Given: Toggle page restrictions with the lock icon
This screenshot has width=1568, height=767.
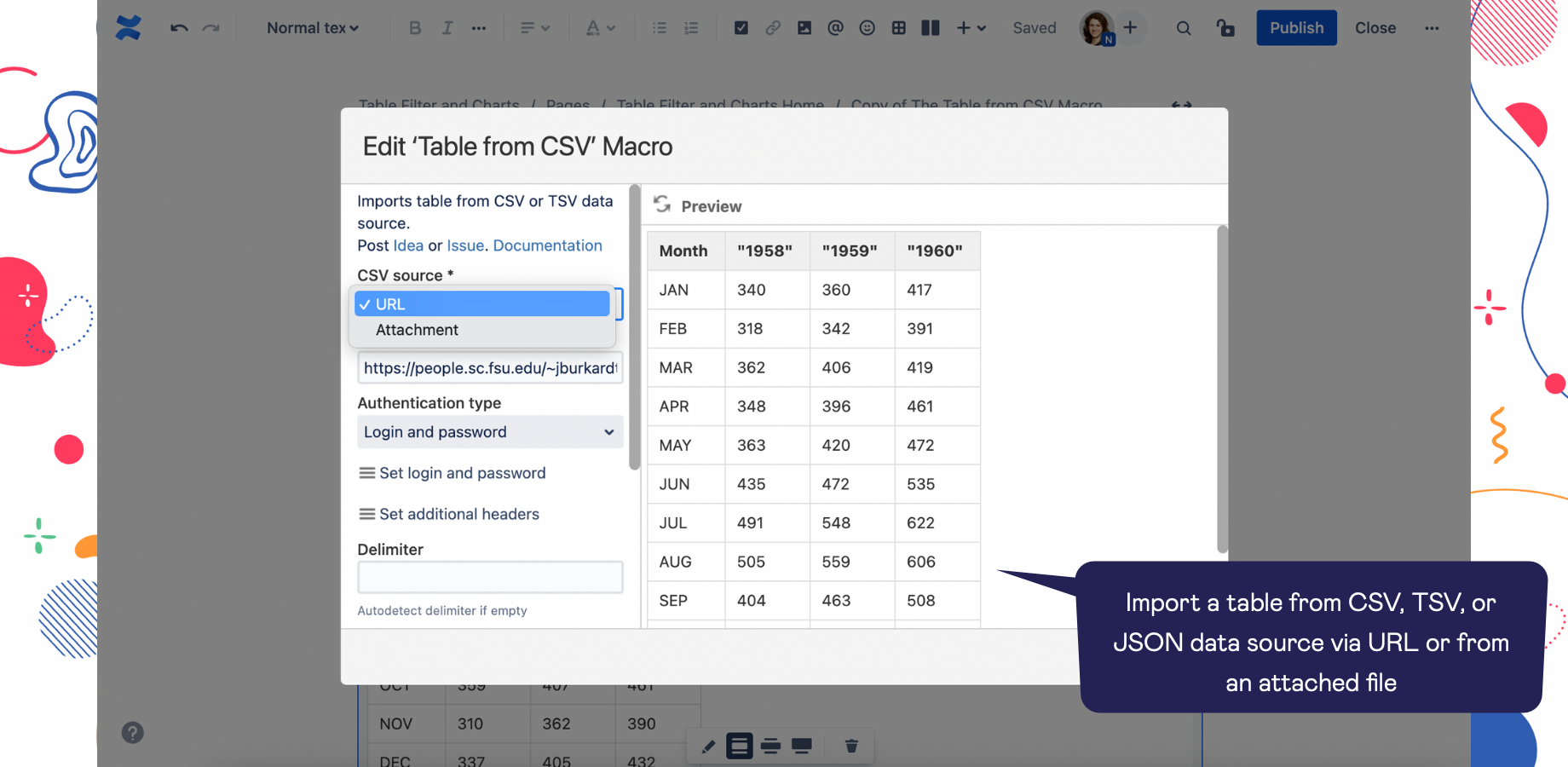Looking at the screenshot, I should 1225,27.
